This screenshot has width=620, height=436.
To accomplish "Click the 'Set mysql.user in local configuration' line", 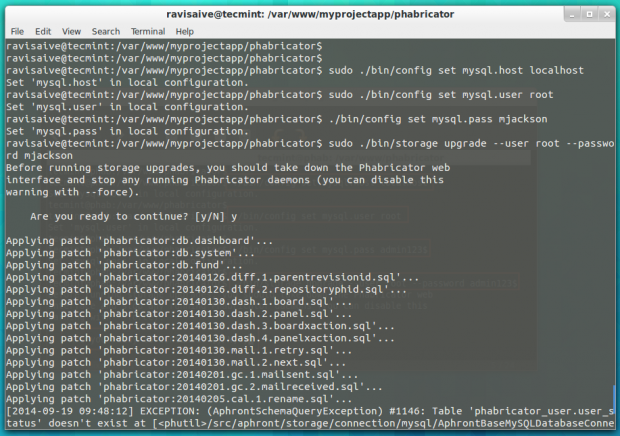I will click(x=127, y=107).
